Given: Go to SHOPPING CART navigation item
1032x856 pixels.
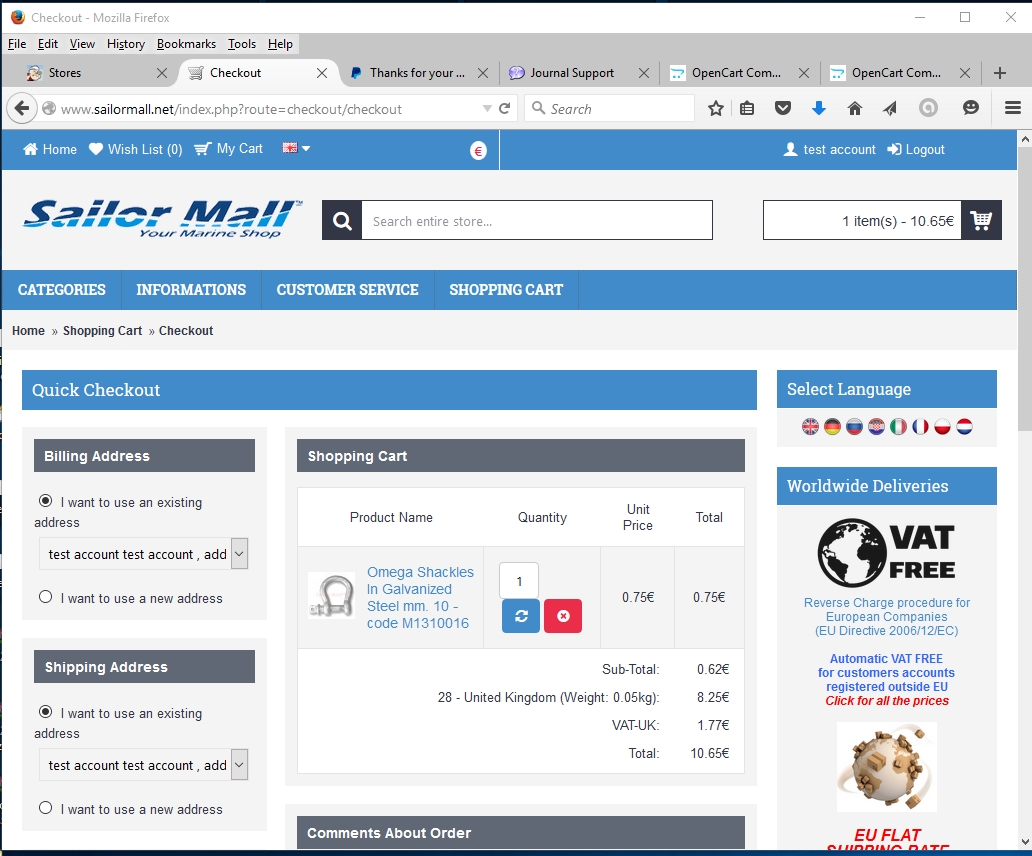Looking at the screenshot, I should [x=506, y=290].
